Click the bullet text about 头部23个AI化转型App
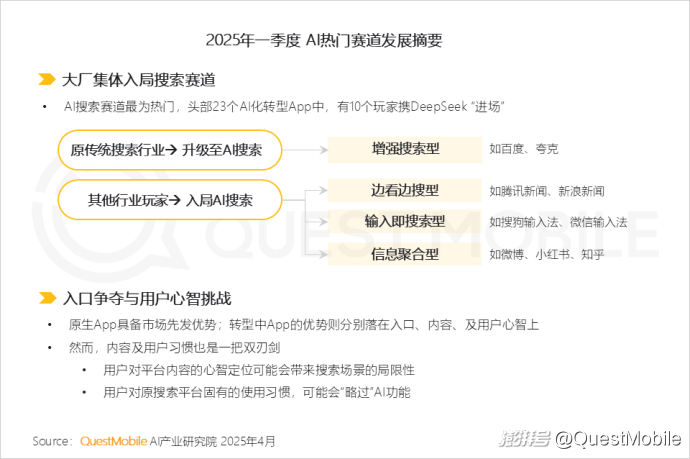 (x=284, y=106)
